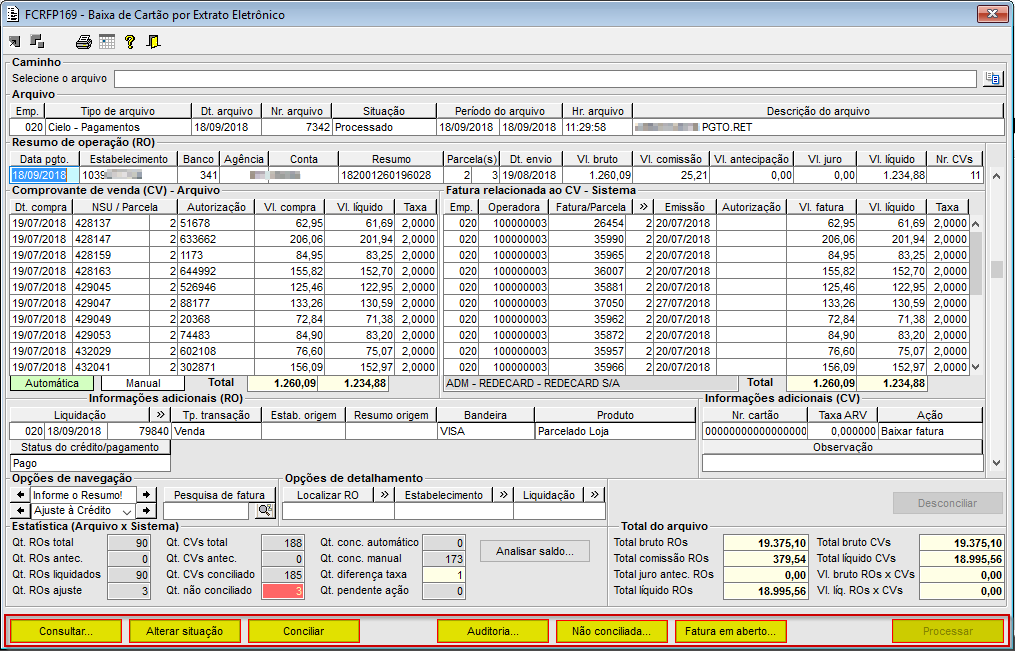Click the Localizar RO button
Image resolution: width=1015 pixels, height=651 pixels.
pyautogui.click(x=328, y=495)
